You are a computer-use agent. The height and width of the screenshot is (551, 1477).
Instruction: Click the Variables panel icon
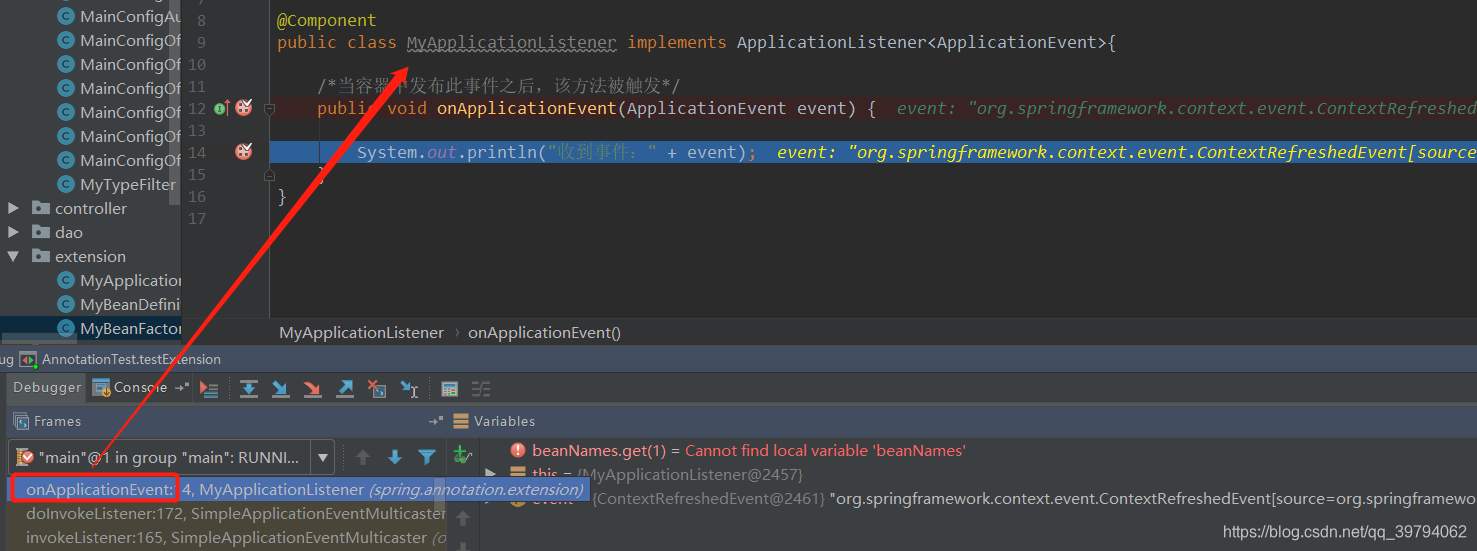(x=461, y=421)
